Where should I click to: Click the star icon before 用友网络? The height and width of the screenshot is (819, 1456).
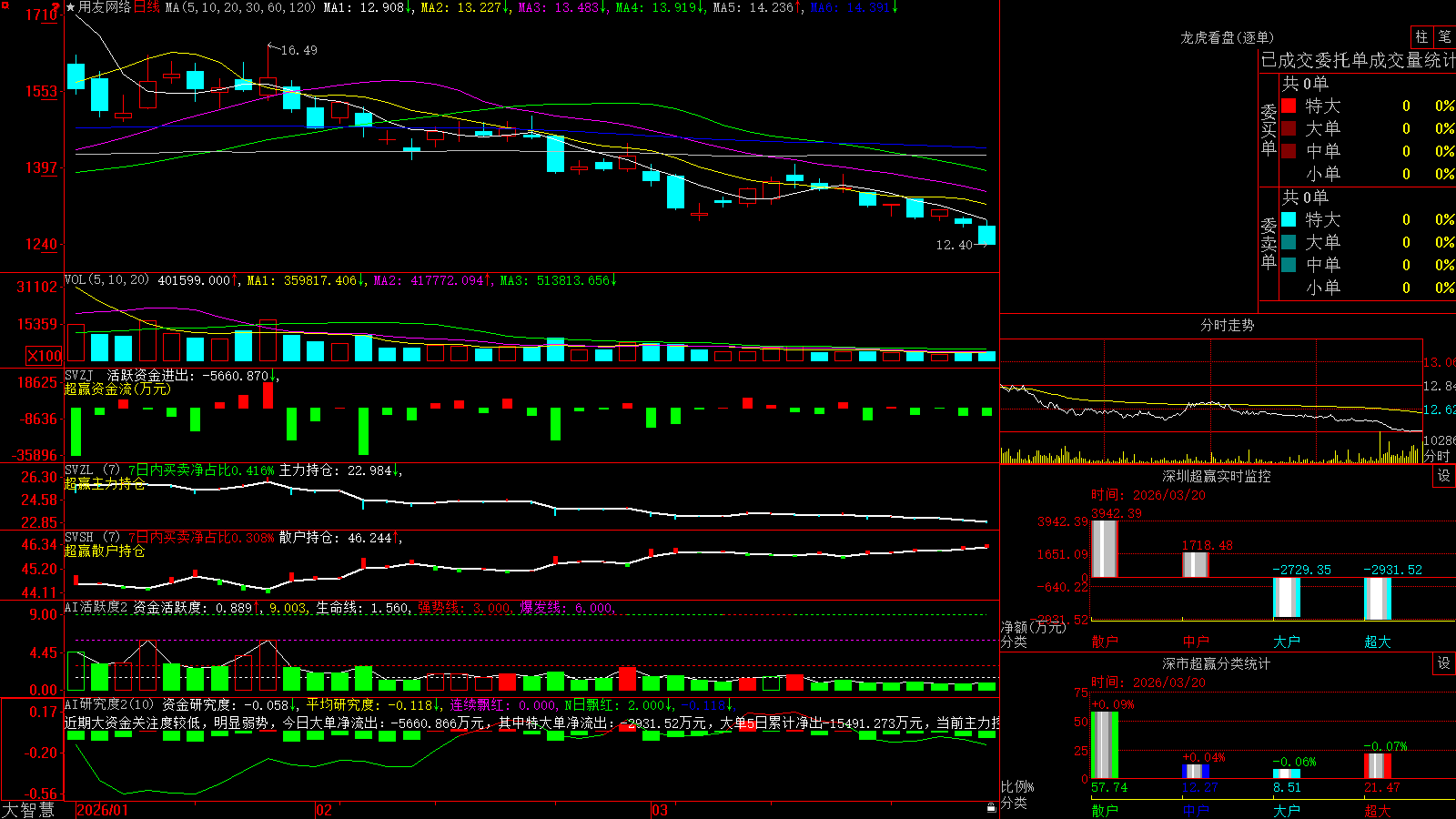pos(70,7)
